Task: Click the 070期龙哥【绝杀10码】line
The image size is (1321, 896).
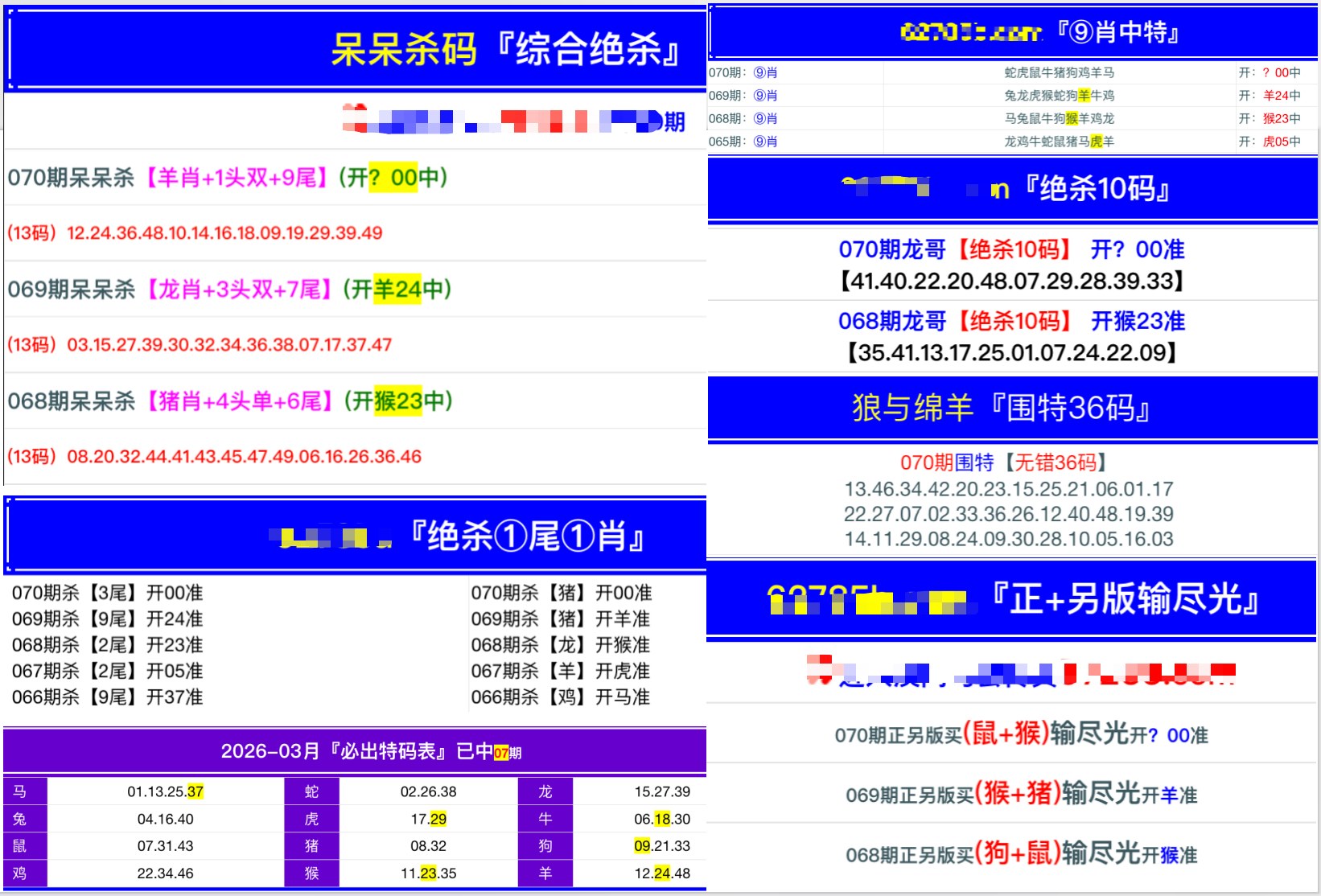Action: [x=1011, y=249]
